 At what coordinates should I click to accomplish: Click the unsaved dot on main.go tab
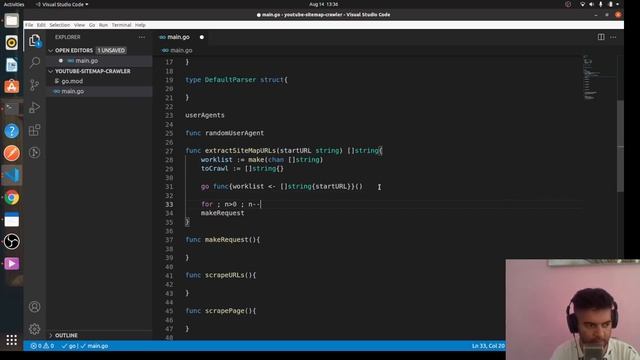point(202,37)
